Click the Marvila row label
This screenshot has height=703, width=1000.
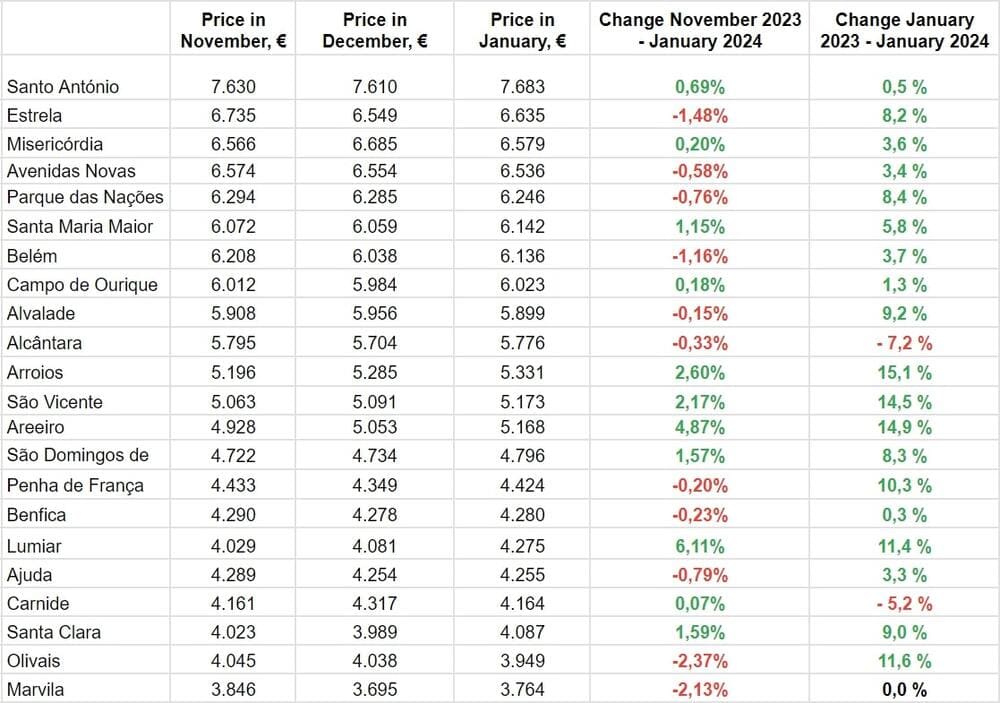(x=34, y=690)
